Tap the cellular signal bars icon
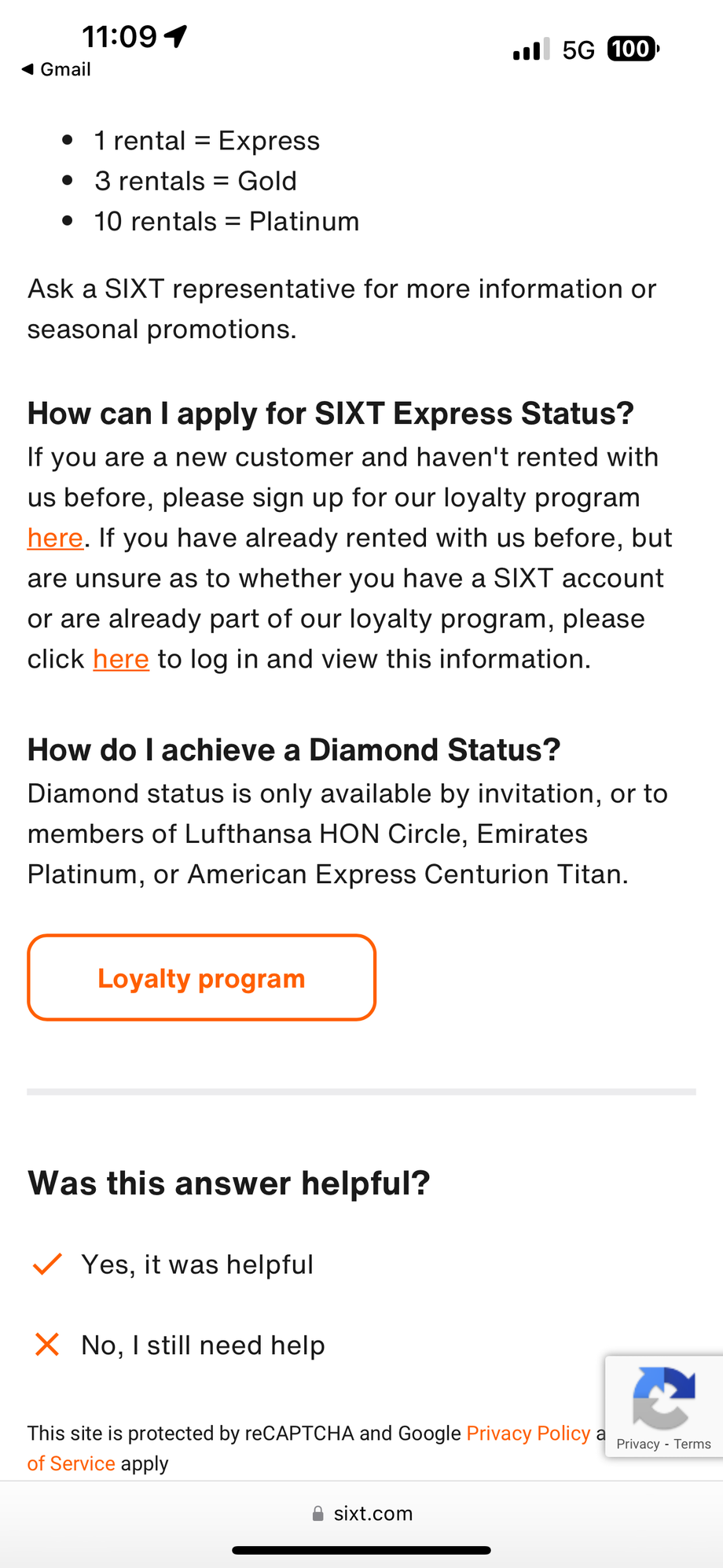The width and height of the screenshot is (723, 1568). point(530,50)
